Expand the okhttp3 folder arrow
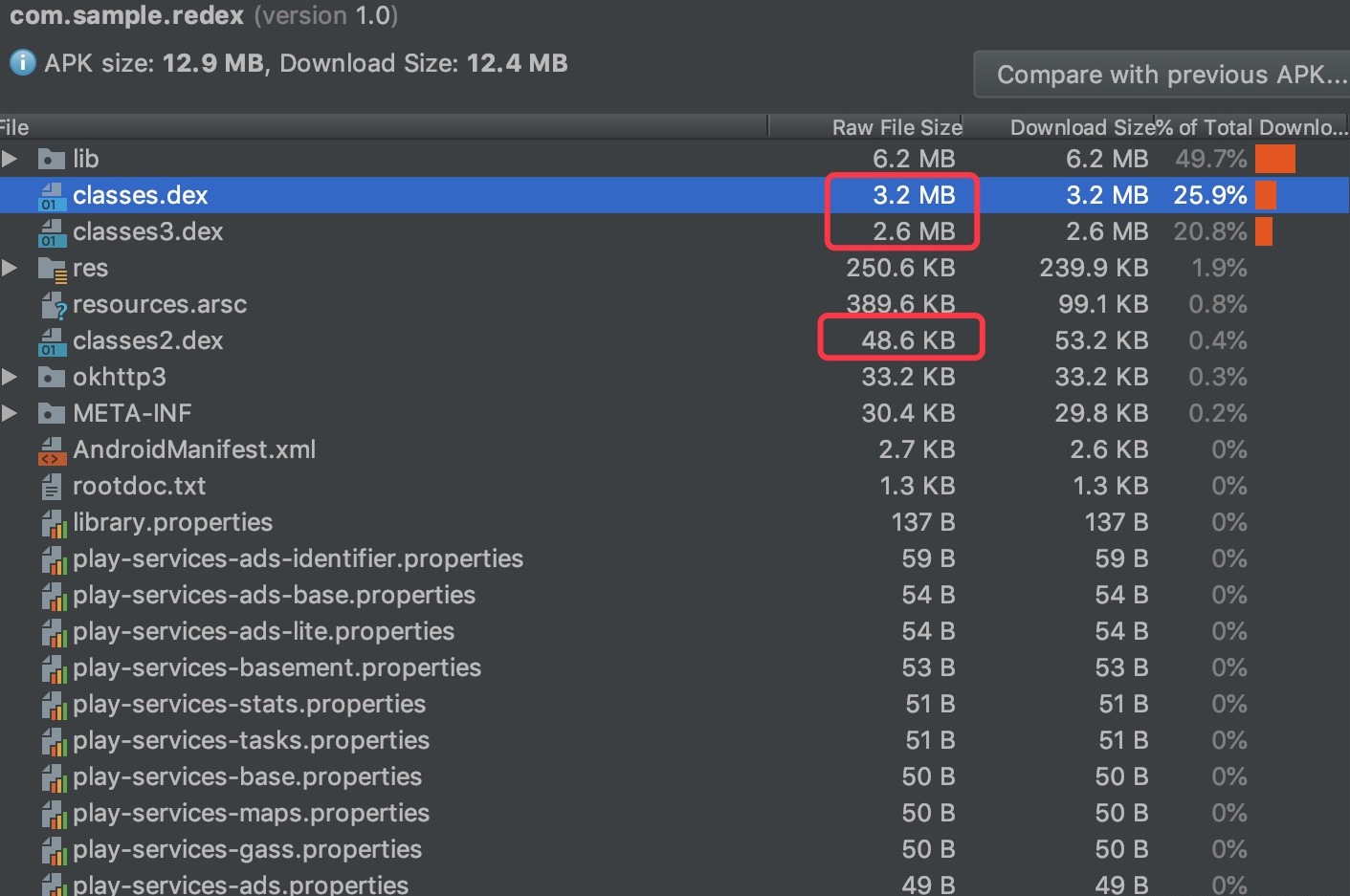The height and width of the screenshot is (896, 1350). pyautogui.click(x=10, y=377)
